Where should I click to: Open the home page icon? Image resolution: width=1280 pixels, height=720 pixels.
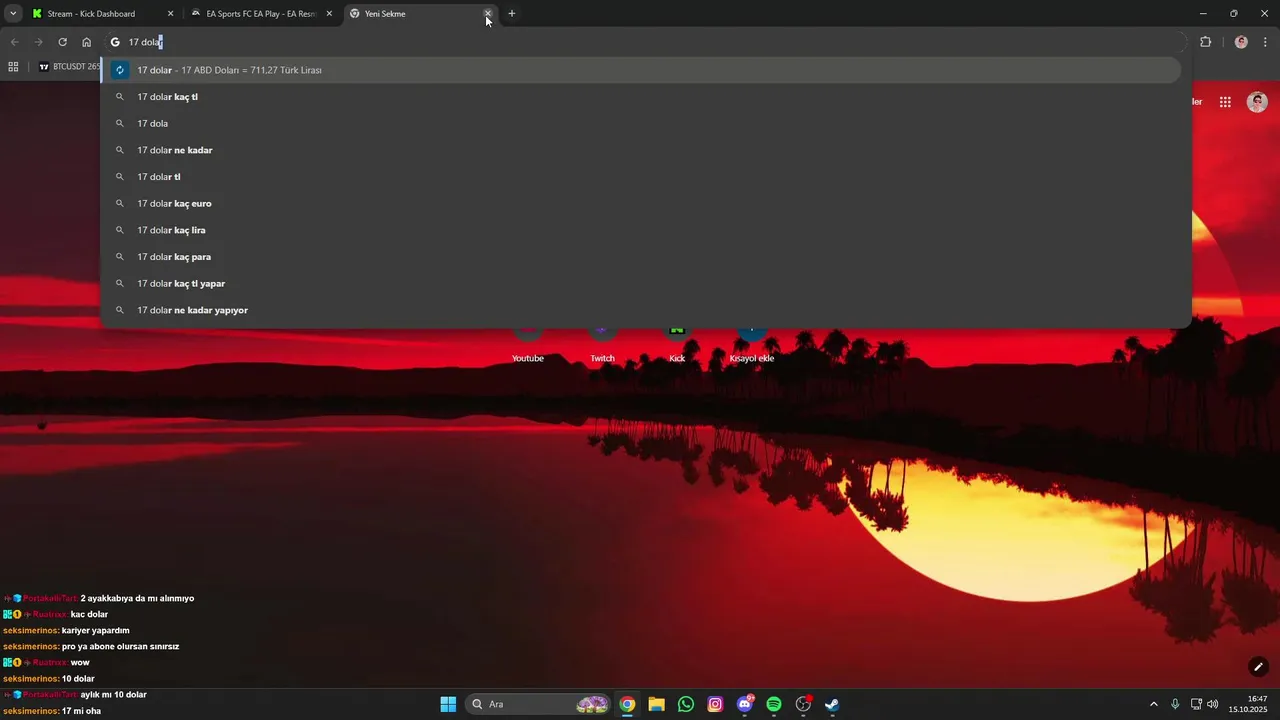point(86,42)
